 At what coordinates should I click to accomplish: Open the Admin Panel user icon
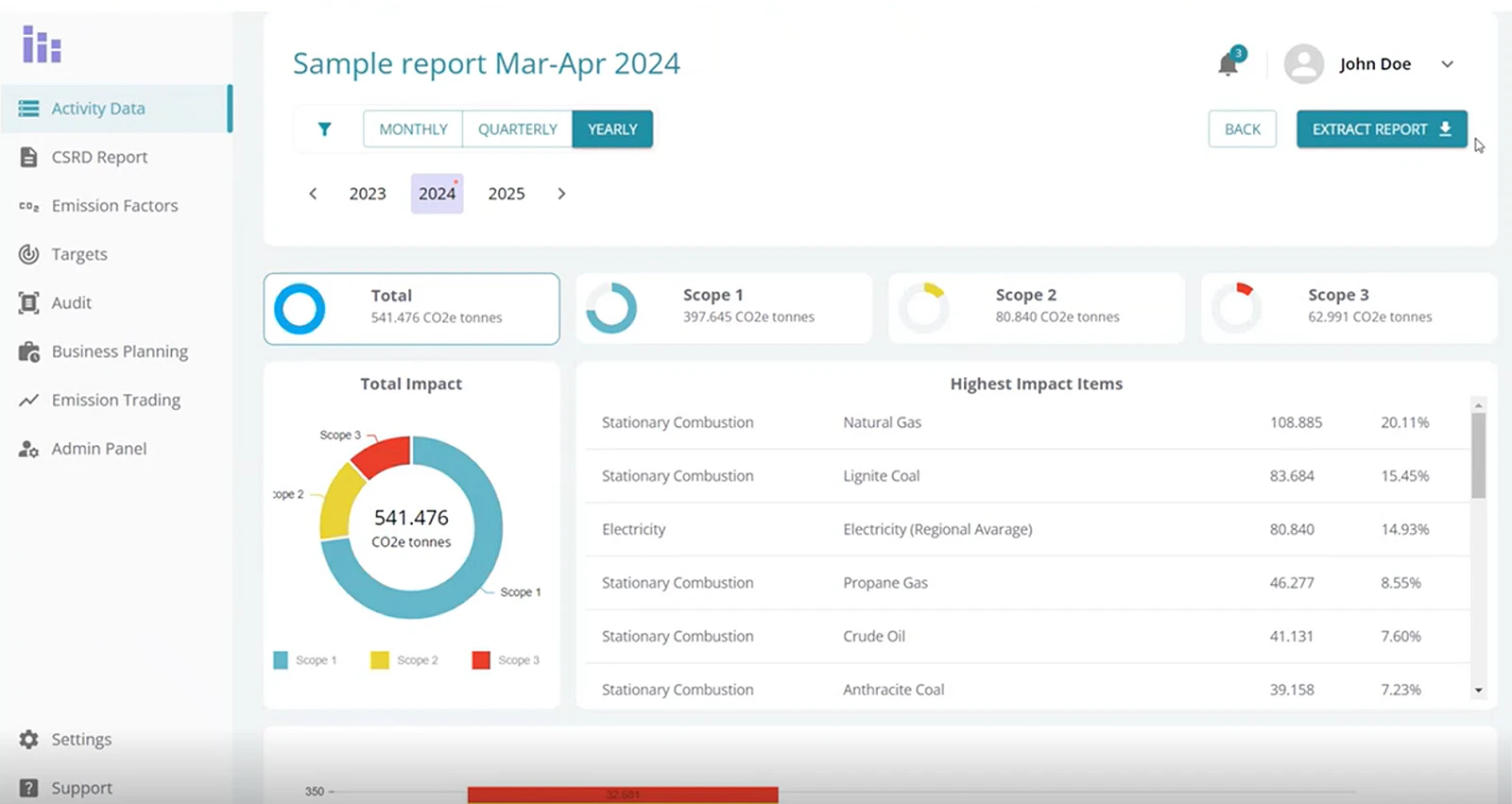click(x=28, y=450)
